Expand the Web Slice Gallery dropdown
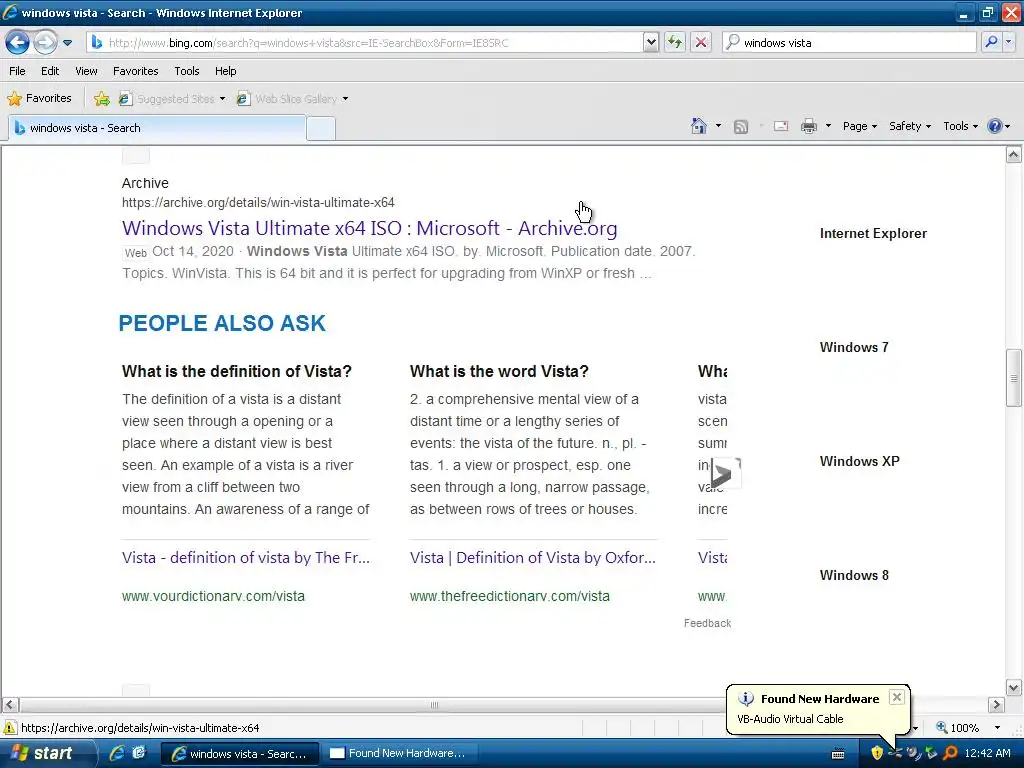 pos(345,99)
